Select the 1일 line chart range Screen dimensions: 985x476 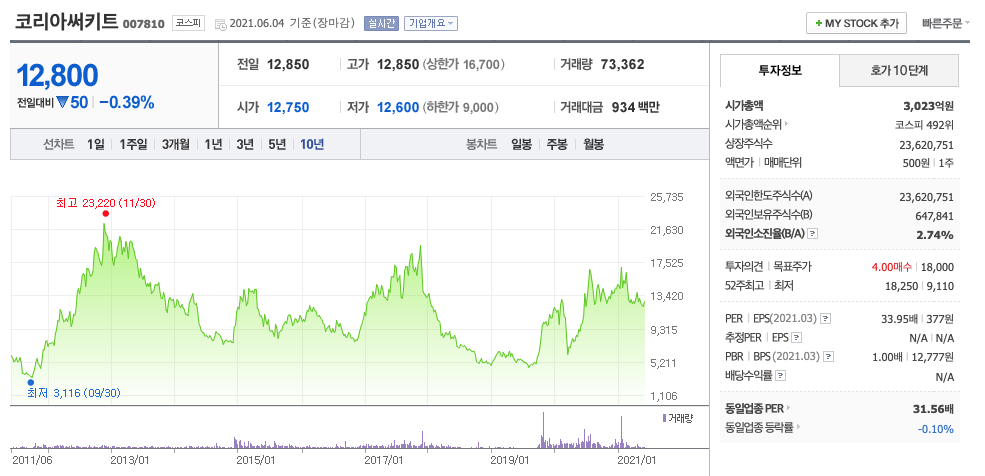click(x=95, y=144)
